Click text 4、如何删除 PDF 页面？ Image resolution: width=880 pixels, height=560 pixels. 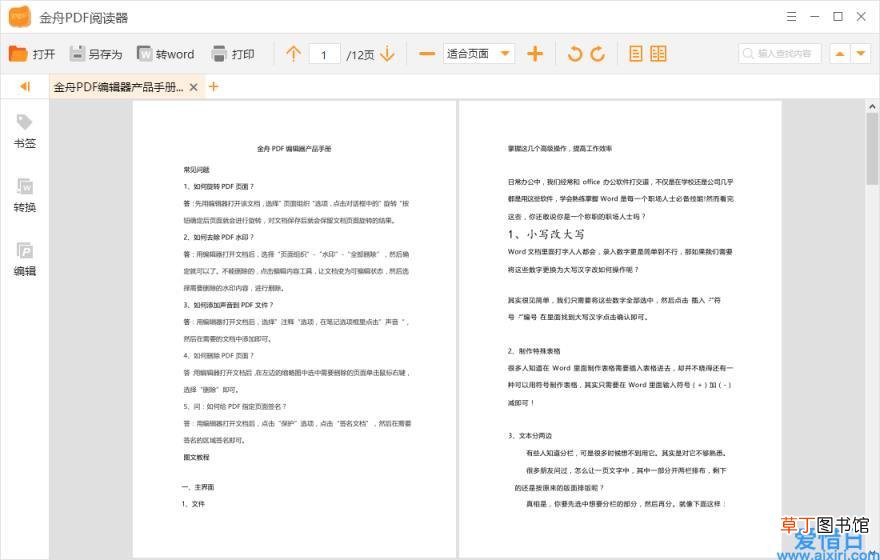pyautogui.click(x=218, y=356)
